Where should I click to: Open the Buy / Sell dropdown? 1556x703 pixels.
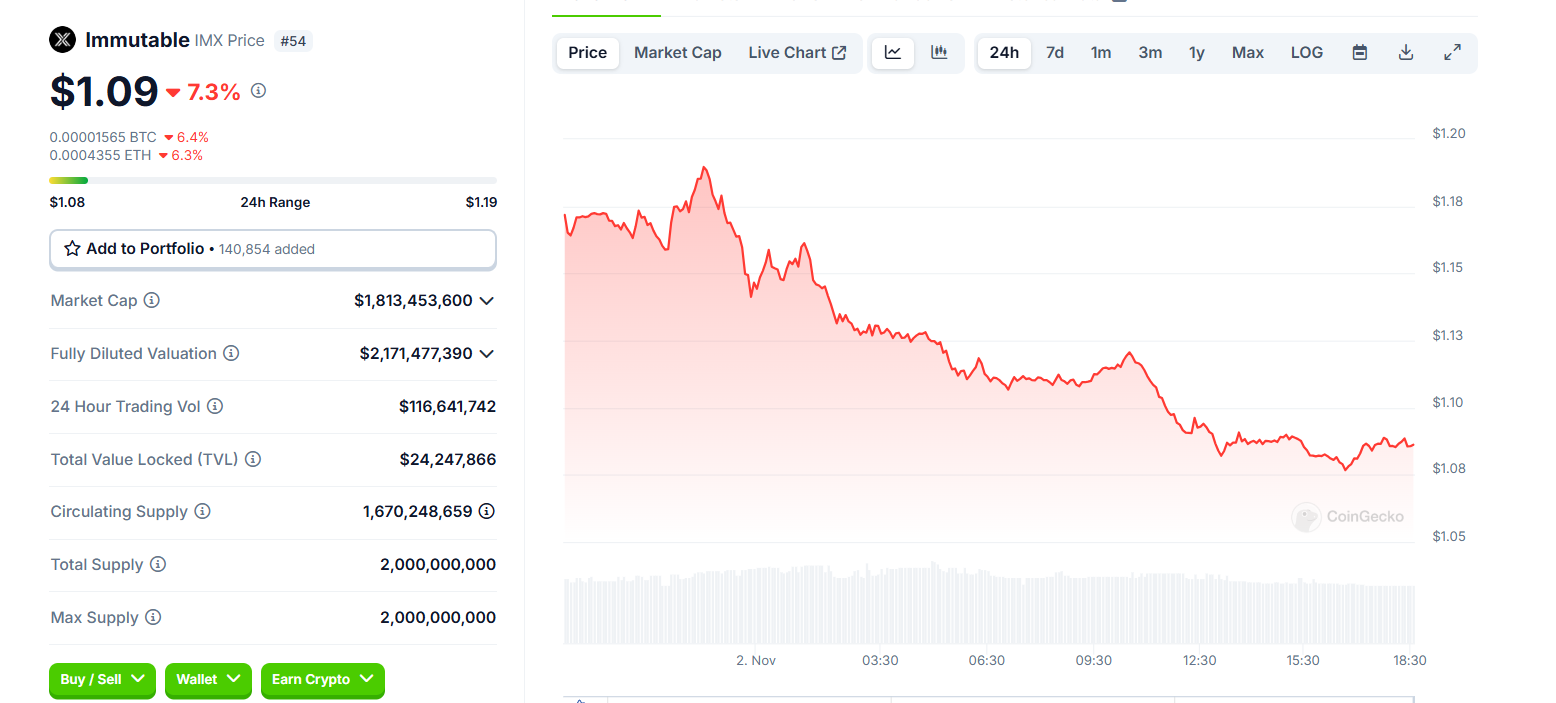click(103, 679)
